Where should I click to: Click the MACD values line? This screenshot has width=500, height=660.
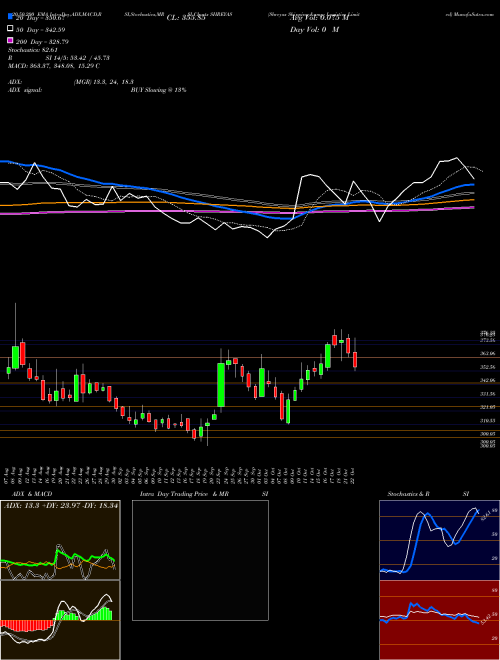(x=54, y=66)
